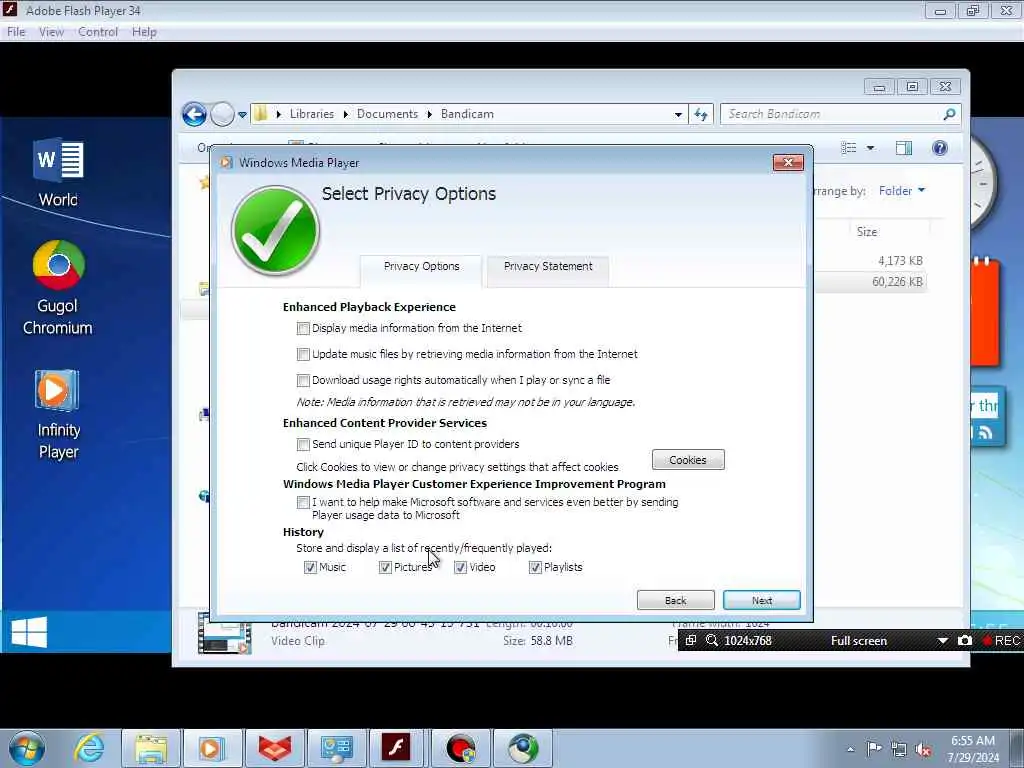
Task: Launch the Infinity Player desktop icon
Action: (x=58, y=414)
